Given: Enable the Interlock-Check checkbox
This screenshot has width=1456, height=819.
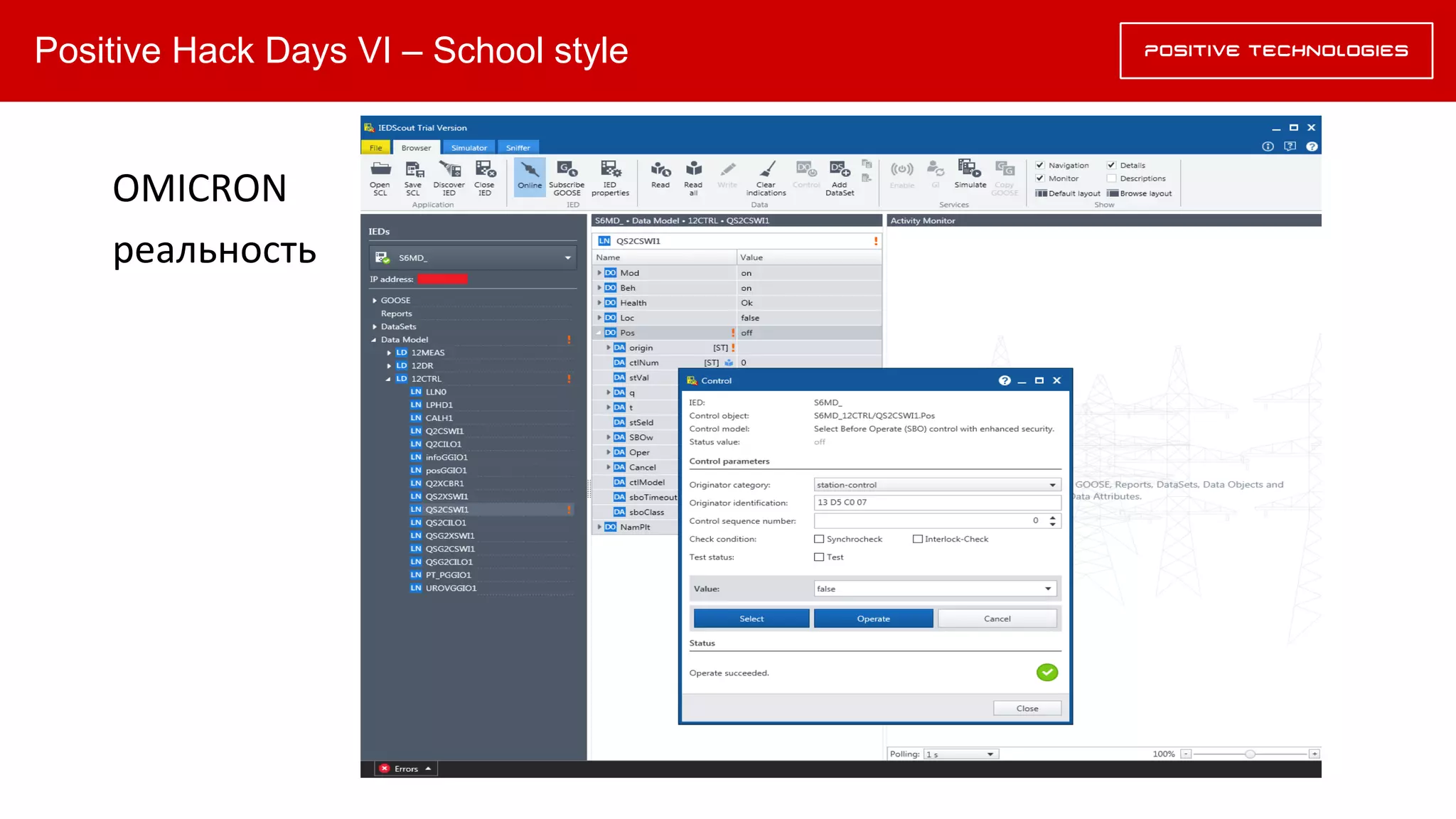Looking at the screenshot, I should 917,539.
